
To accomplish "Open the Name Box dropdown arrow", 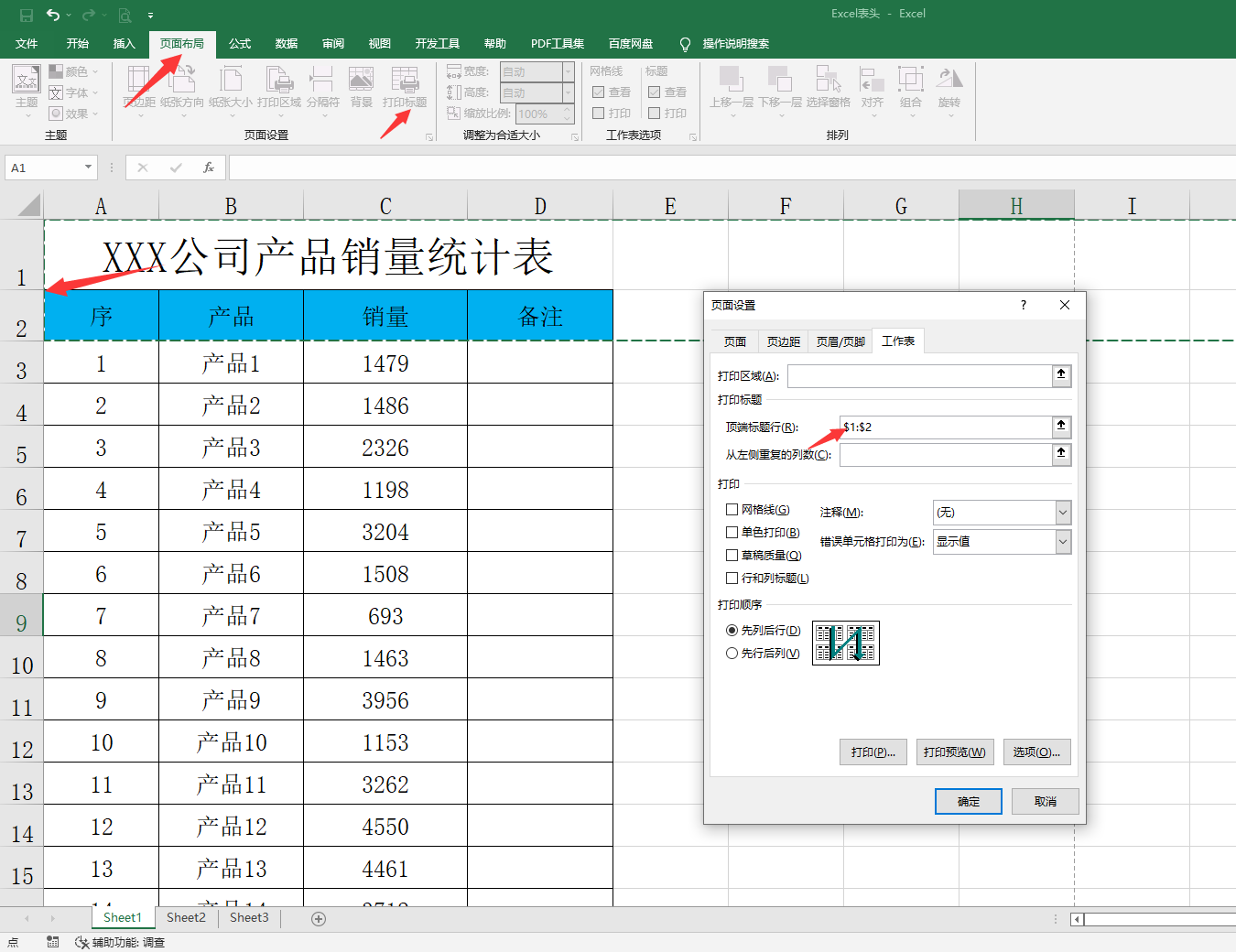I will pyautogui.click(x=88, y=168).
